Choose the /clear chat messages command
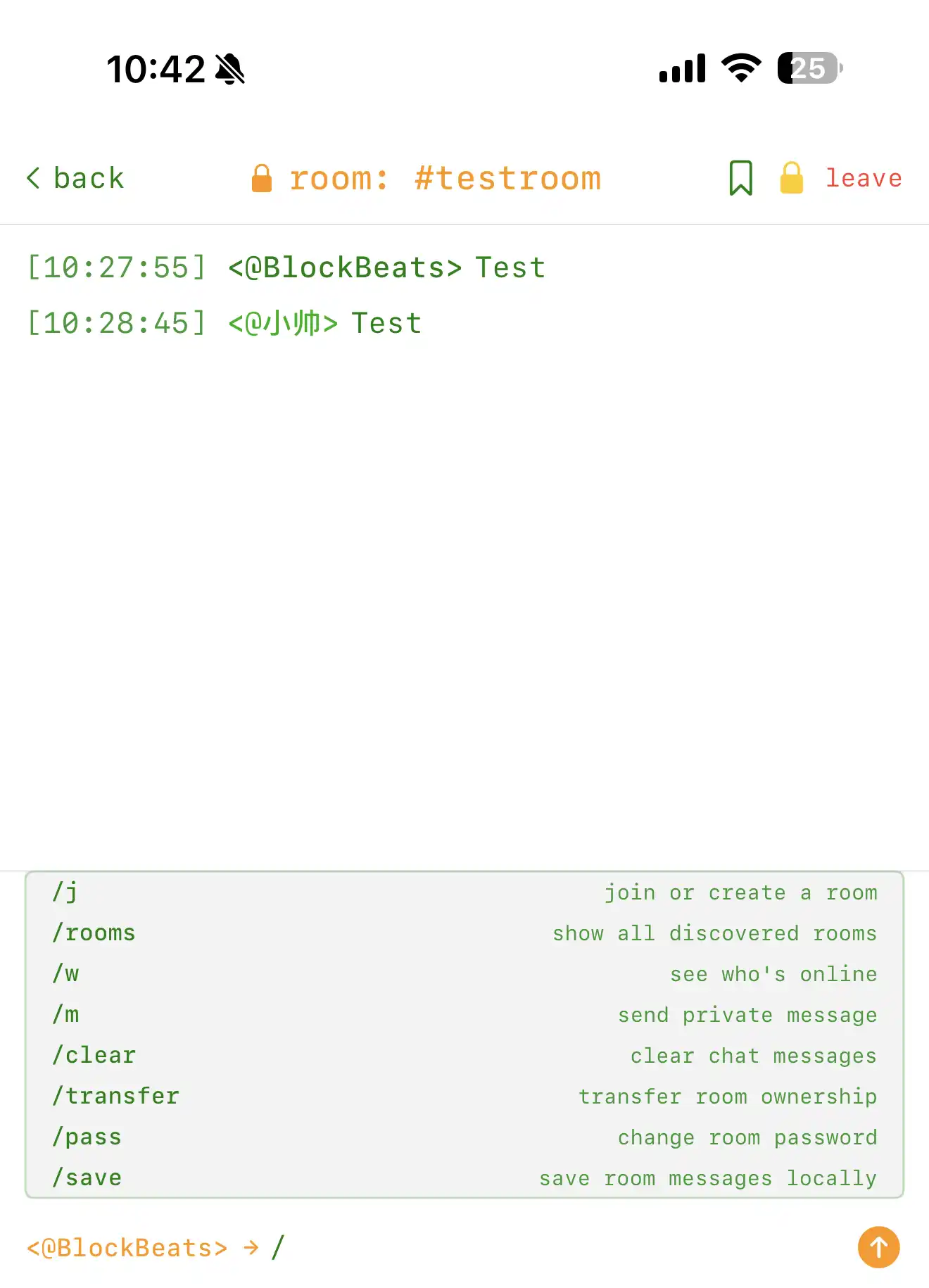929x1288 pixels. [x=94, y=1055]
